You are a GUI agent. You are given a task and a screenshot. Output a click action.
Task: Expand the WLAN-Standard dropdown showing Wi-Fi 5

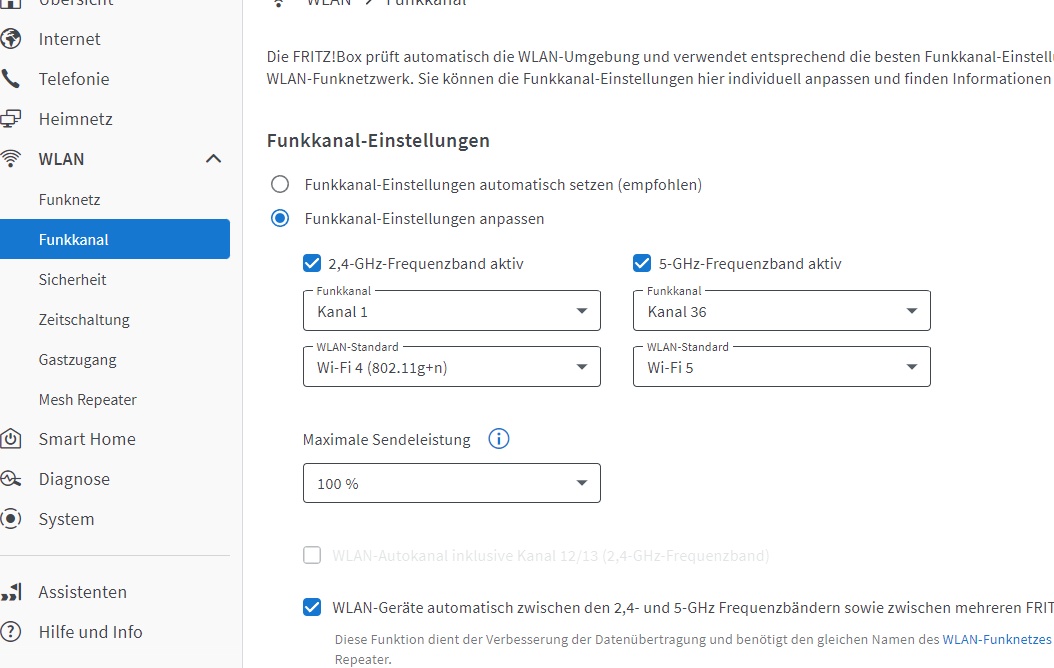tap(781, 368)
